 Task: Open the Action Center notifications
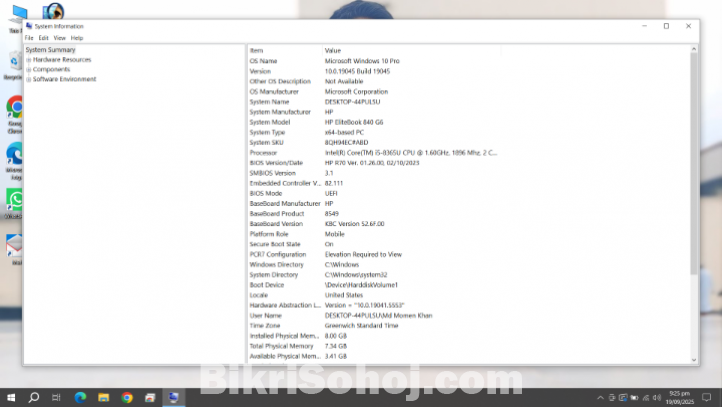(x=706, y=397)
